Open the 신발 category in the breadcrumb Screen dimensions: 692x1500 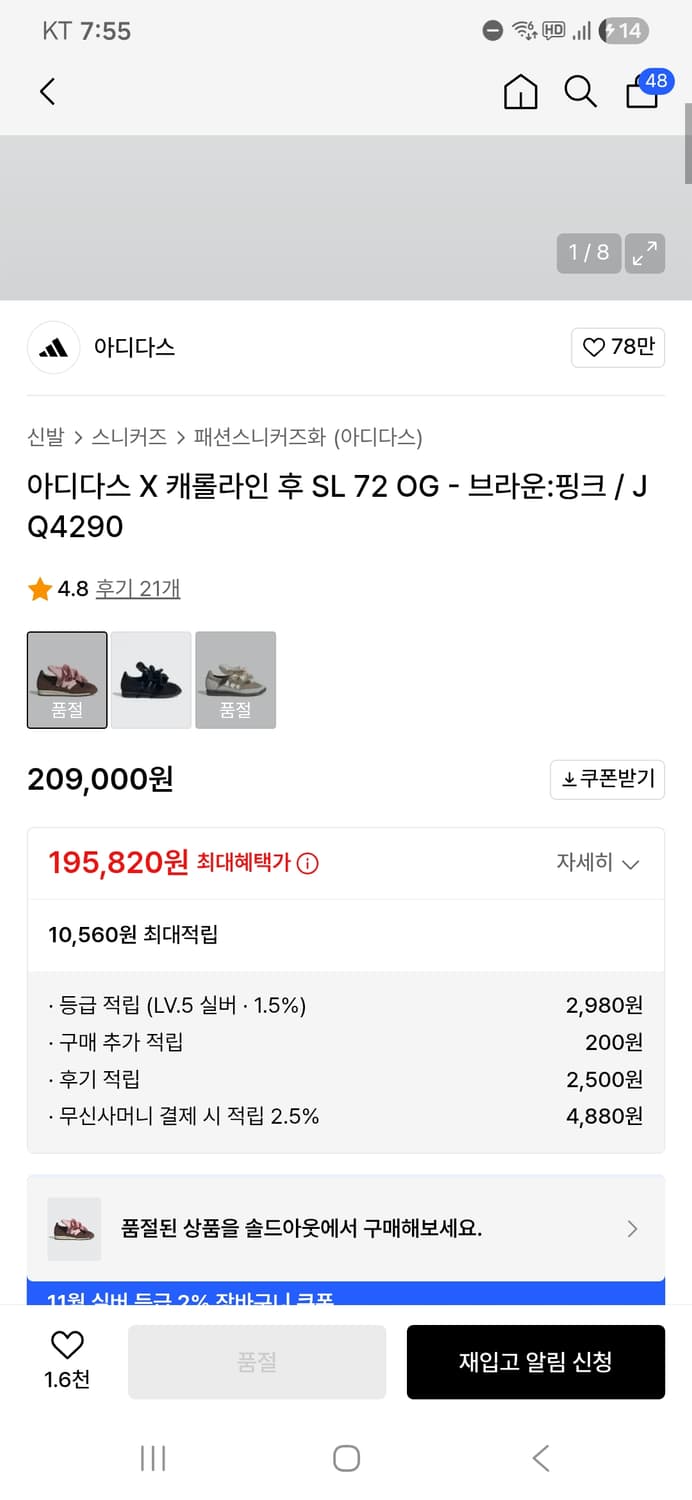[41, 438]
